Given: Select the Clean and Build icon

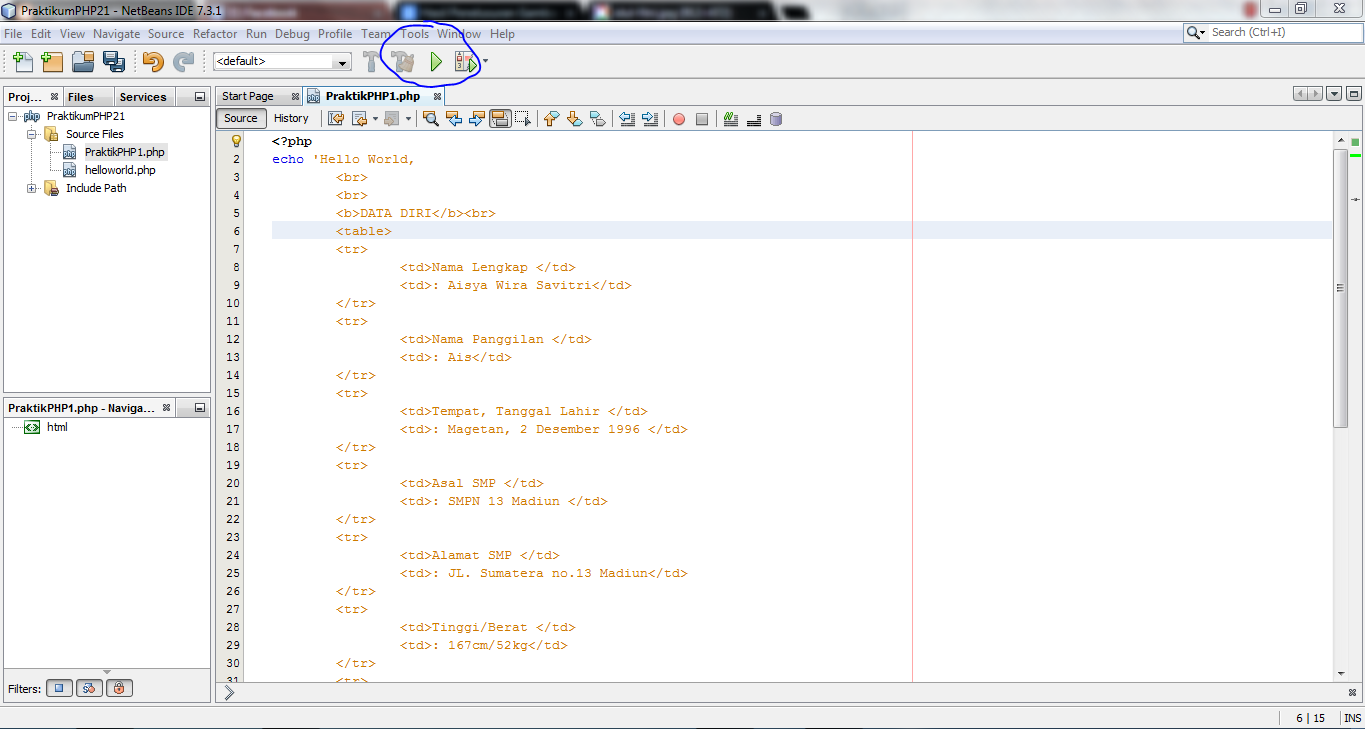Looking at the screenshot, I should click(x=403, y=61).
